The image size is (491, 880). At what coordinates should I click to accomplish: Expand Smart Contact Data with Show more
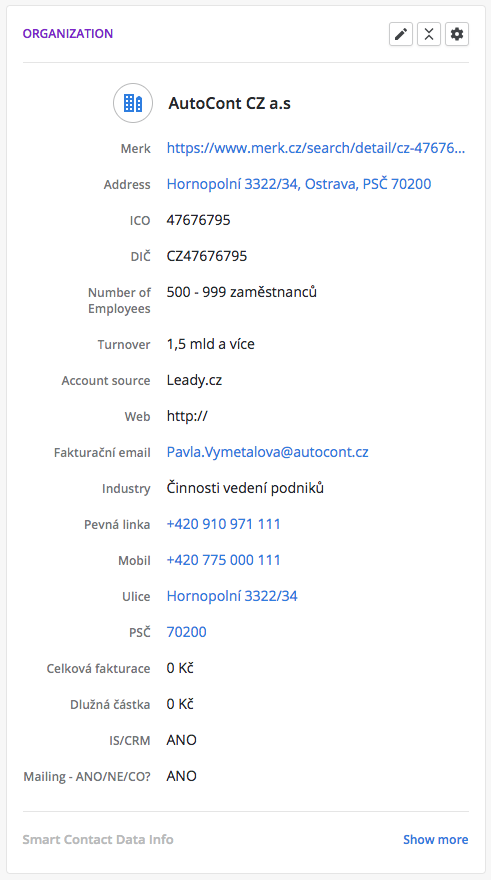[435, 840]
